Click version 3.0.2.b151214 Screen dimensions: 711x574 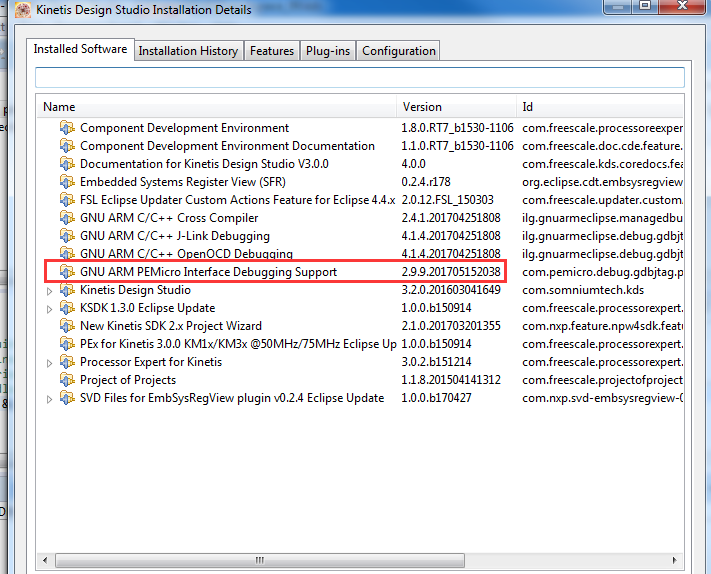[436, 362]
